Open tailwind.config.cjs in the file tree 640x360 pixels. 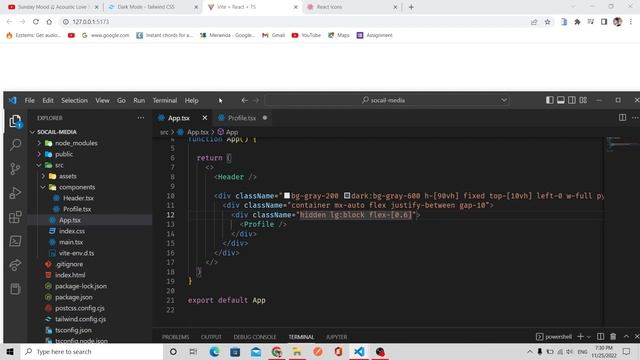pos(80,320)
